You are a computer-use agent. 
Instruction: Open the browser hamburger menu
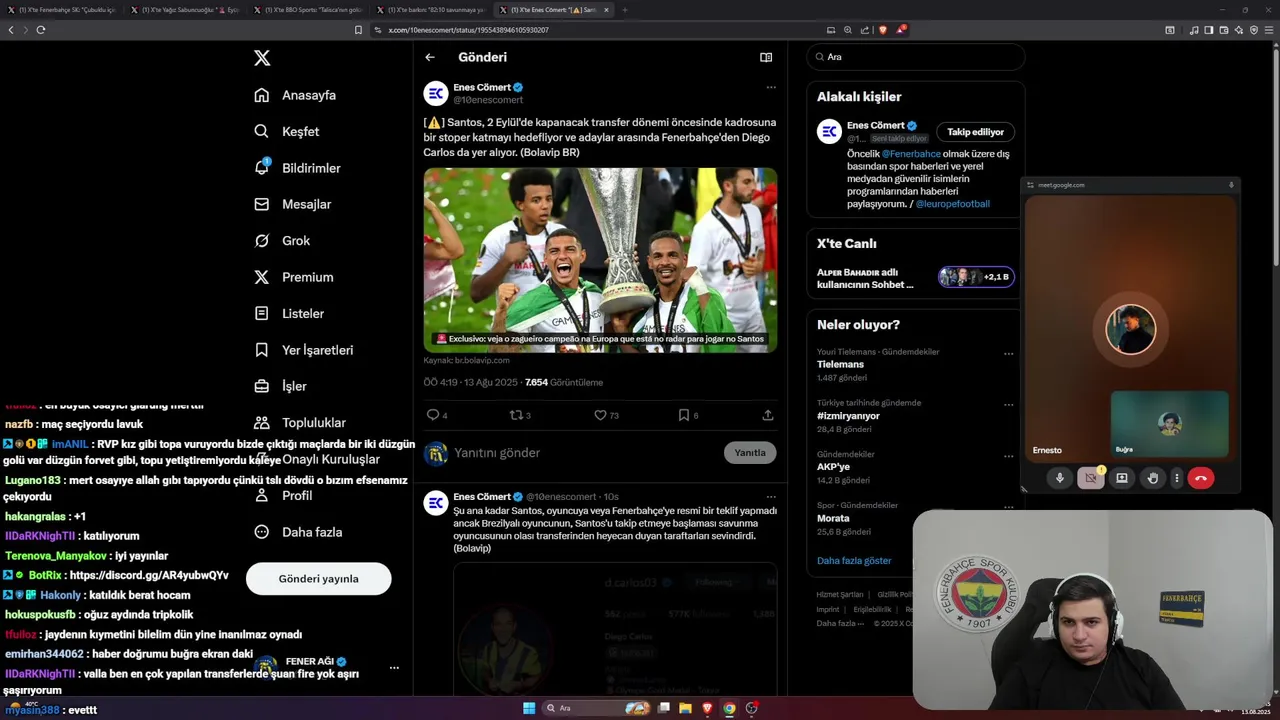pos(1270,30)
